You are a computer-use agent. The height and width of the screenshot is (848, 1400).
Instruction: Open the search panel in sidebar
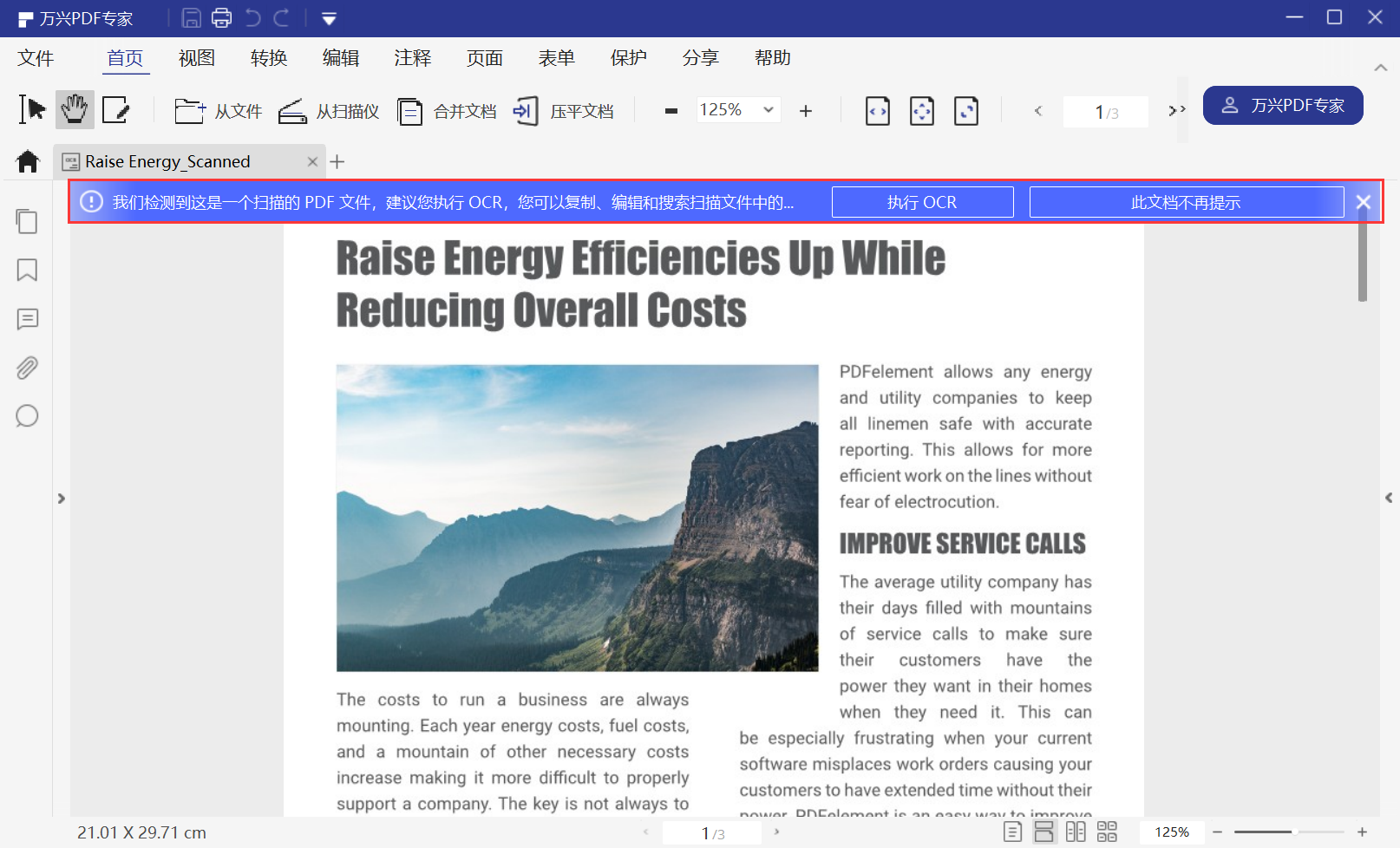(x=27, y=416)
